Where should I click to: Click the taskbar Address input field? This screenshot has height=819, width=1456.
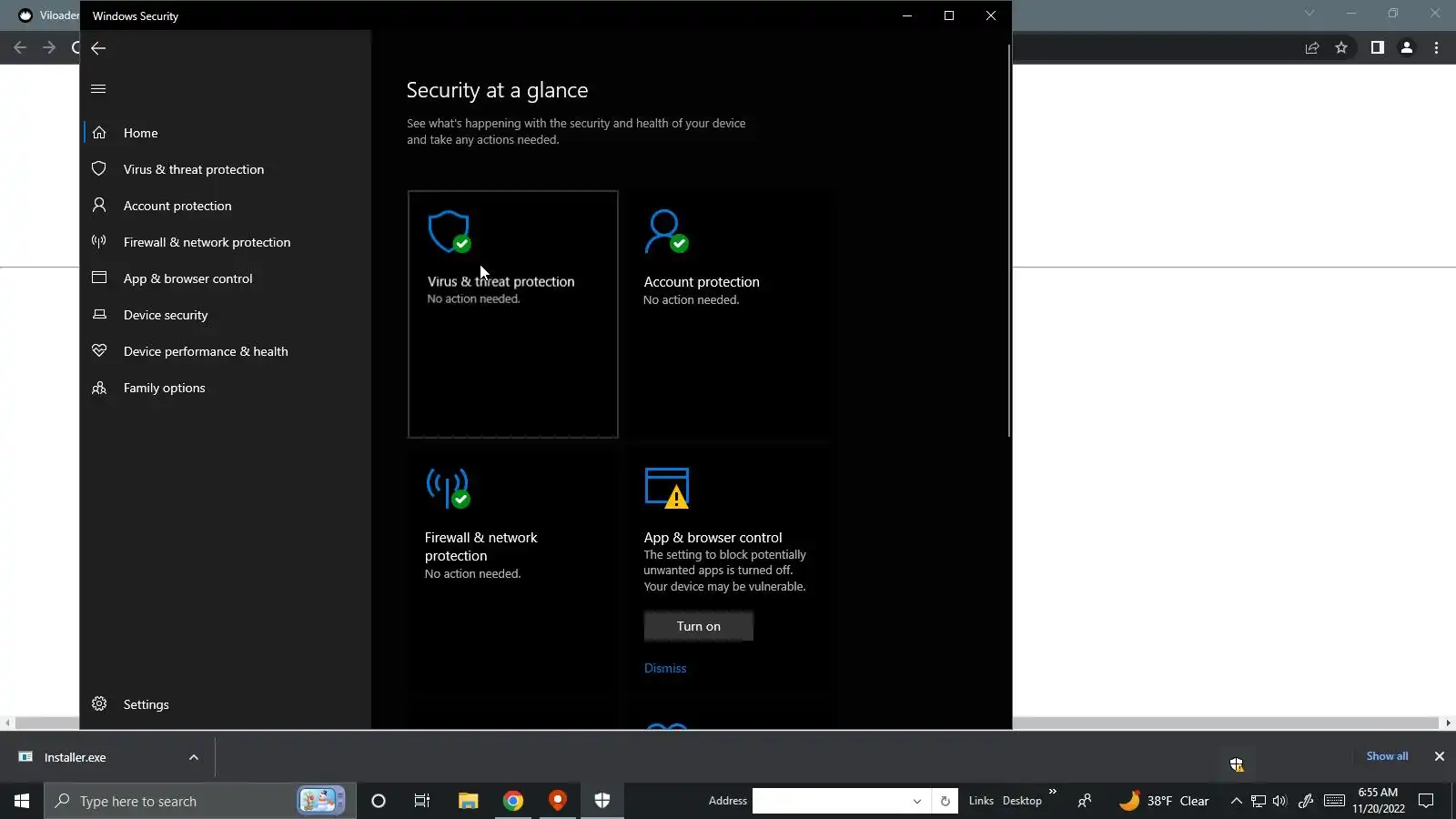click(831, 801)
